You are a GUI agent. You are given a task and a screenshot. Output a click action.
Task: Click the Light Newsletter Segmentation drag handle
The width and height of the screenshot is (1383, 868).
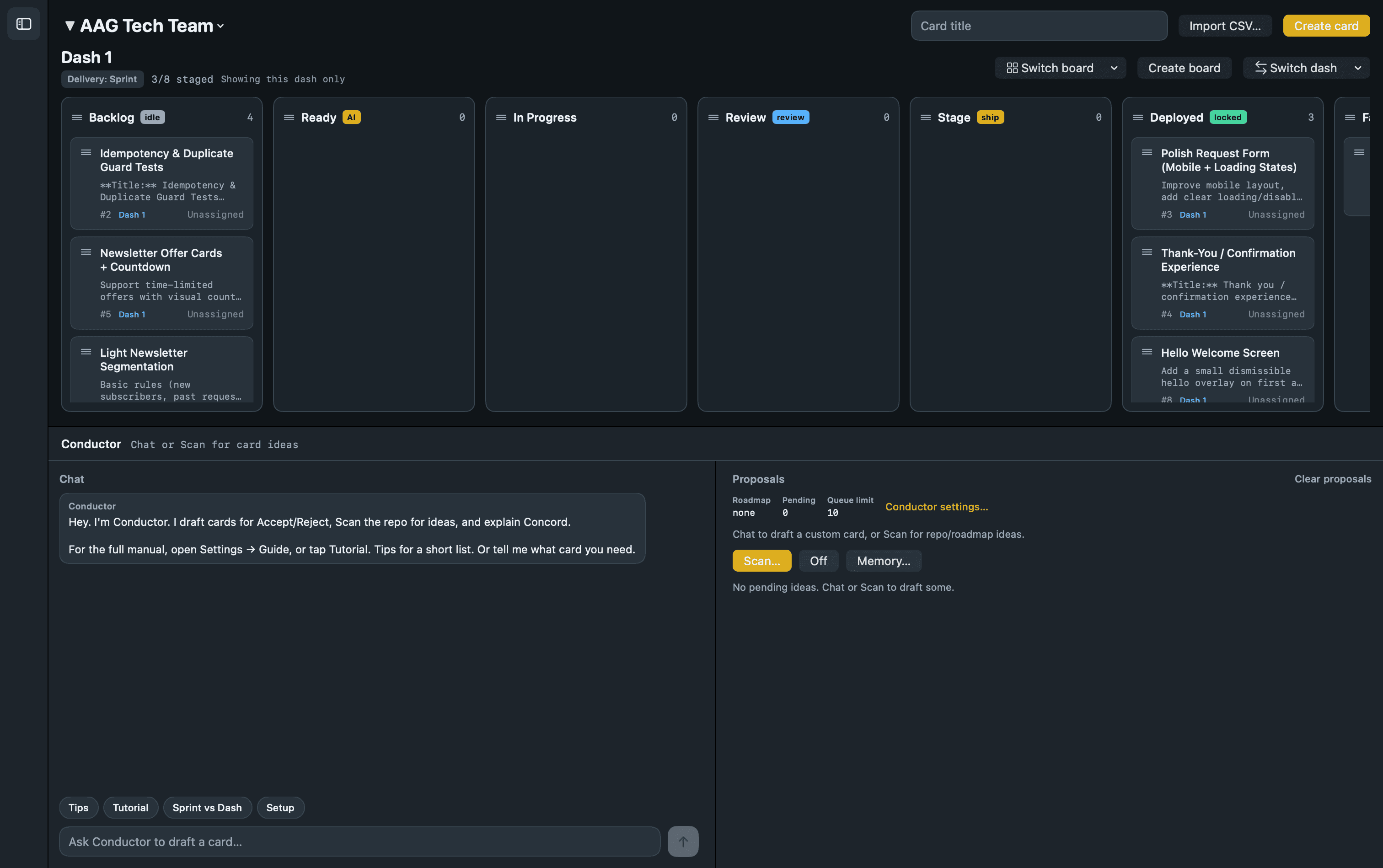(86, 353)
